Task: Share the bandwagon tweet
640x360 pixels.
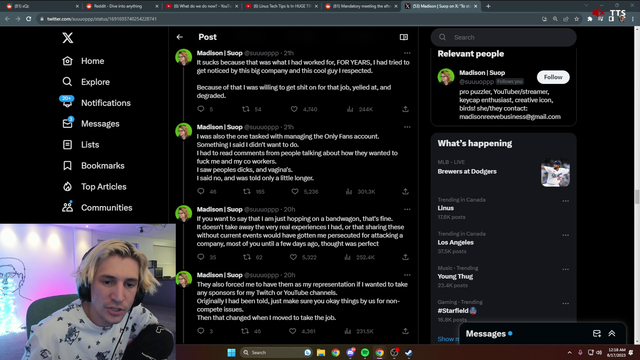Action: (405, 257)
